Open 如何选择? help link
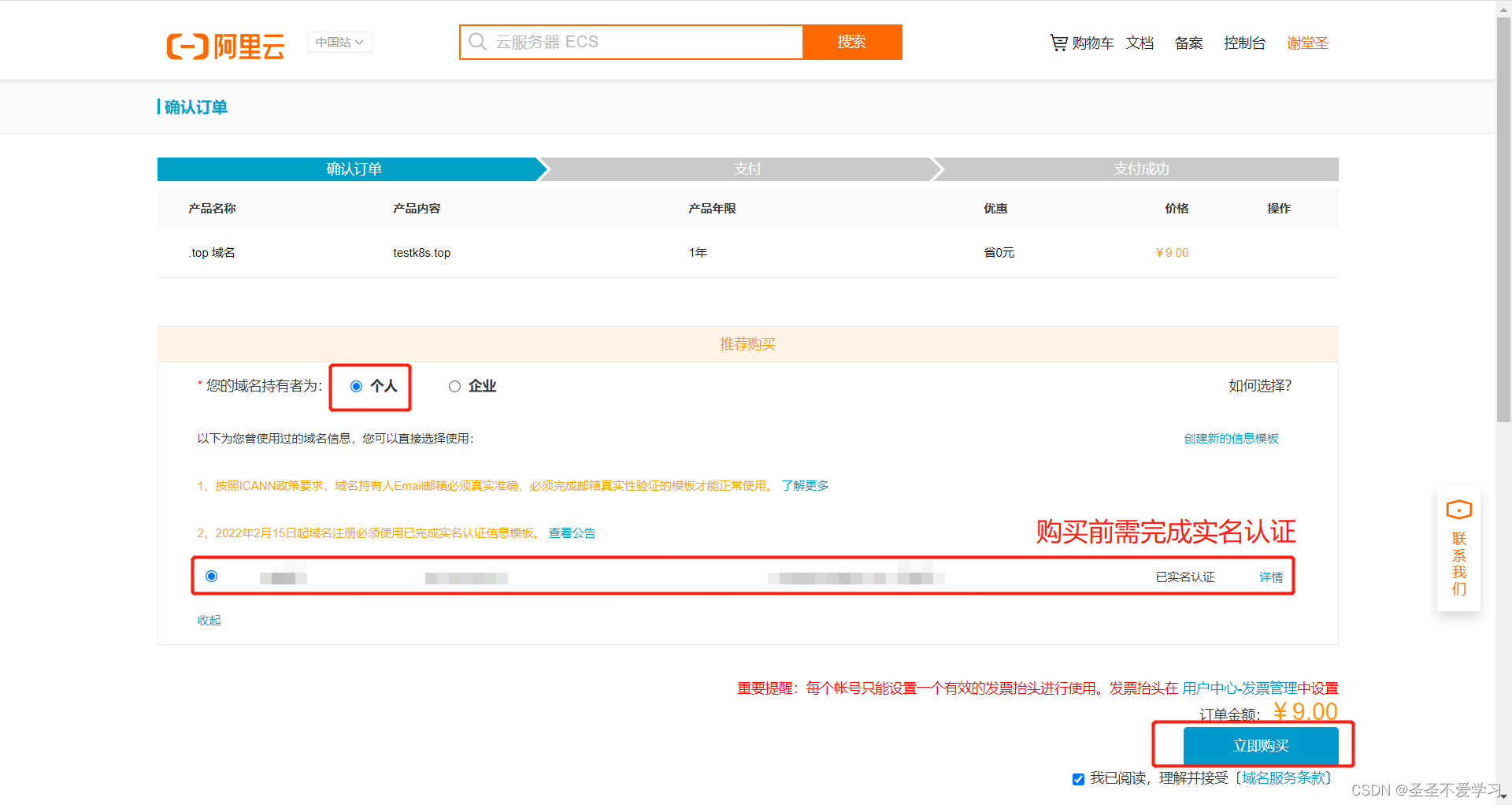The height and width of the screenshot is (805, 1512). [x=1260, y=386]
